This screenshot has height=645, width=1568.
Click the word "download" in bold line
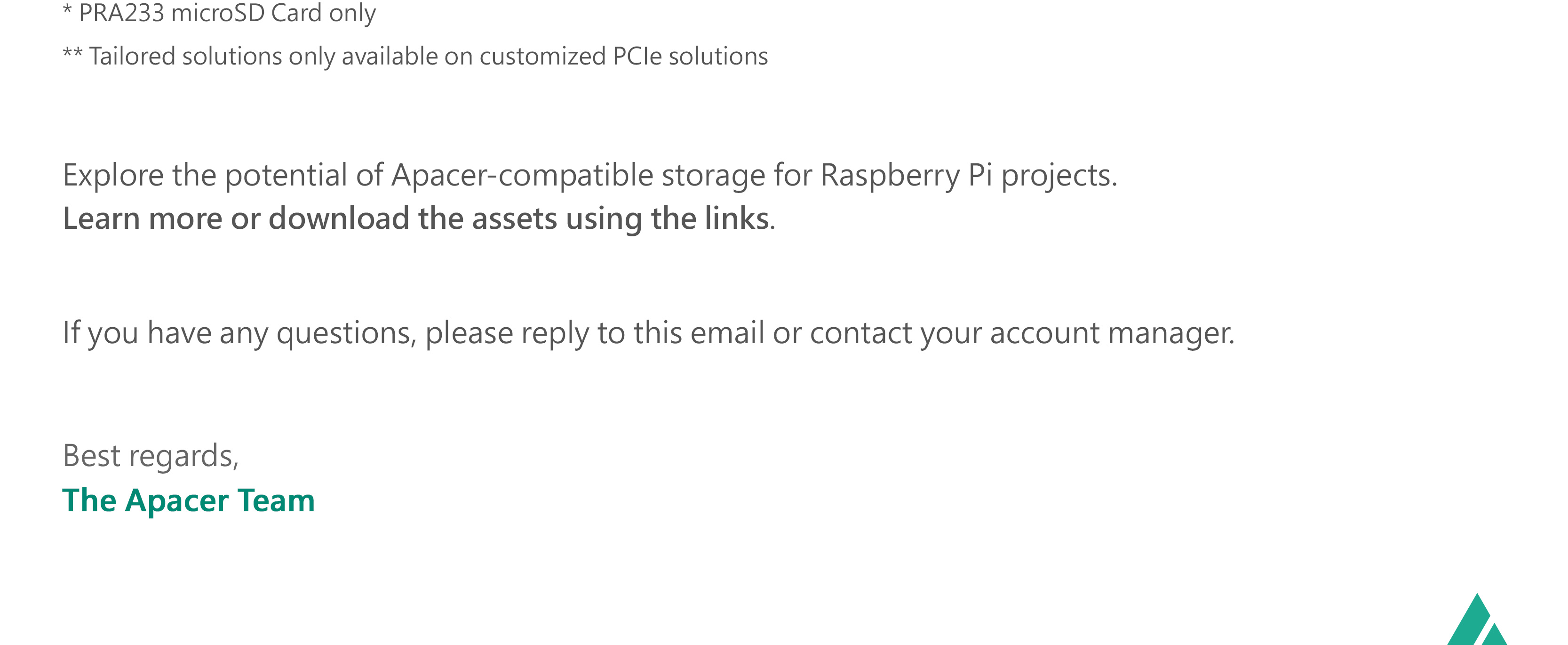[338, 218]
